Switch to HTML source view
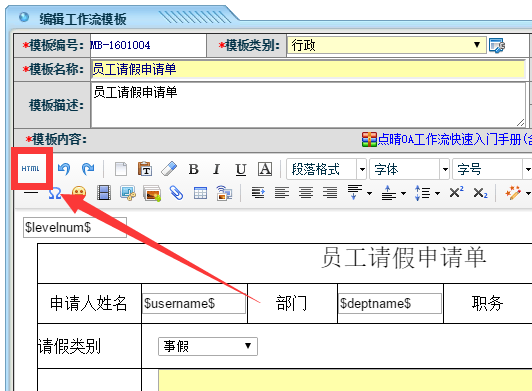This screenshot has width=532, height=391. [x=31, y=169]
